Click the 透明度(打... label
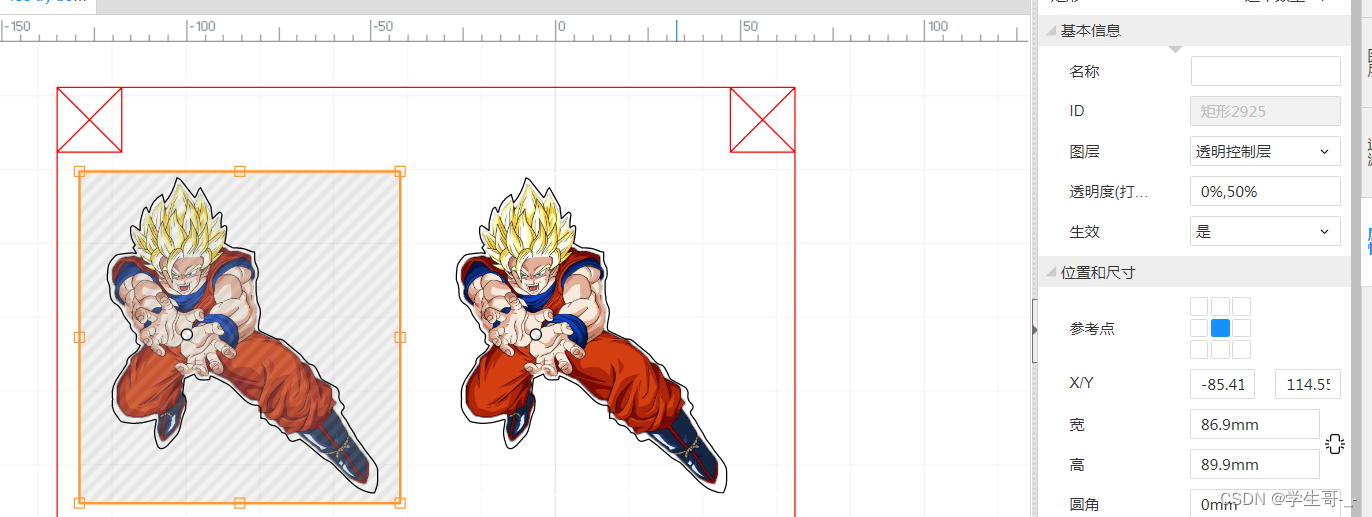Screen dimensions: 1372x517 pyautogui.click(x=1108, y=191)
